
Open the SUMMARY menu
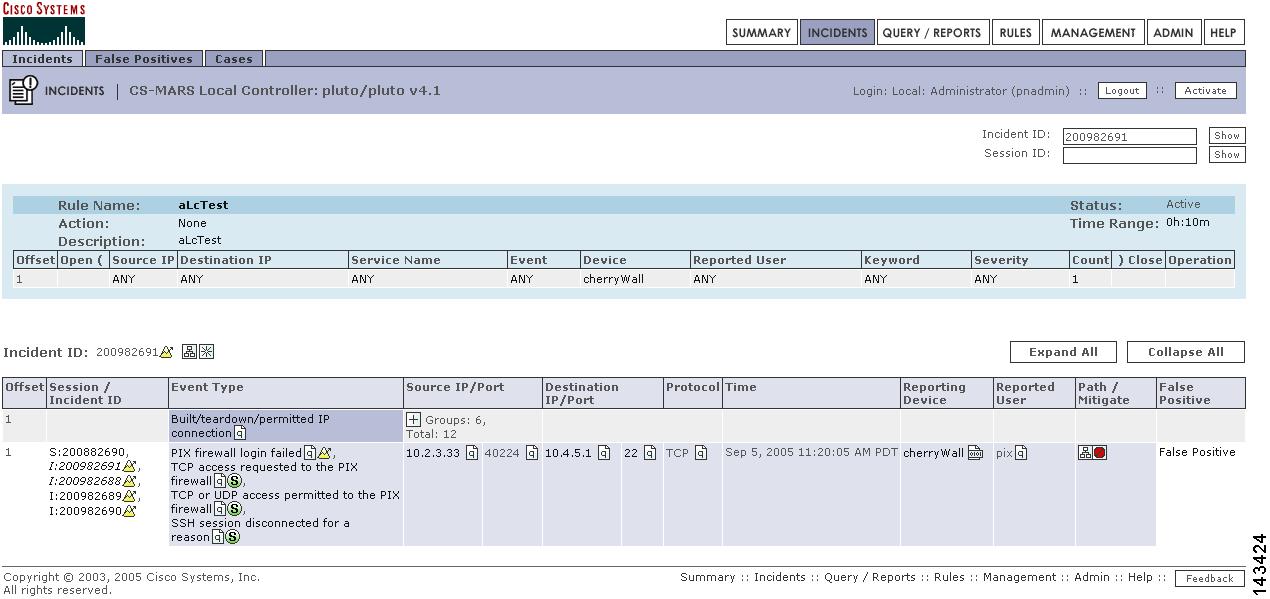coord(761,32)
